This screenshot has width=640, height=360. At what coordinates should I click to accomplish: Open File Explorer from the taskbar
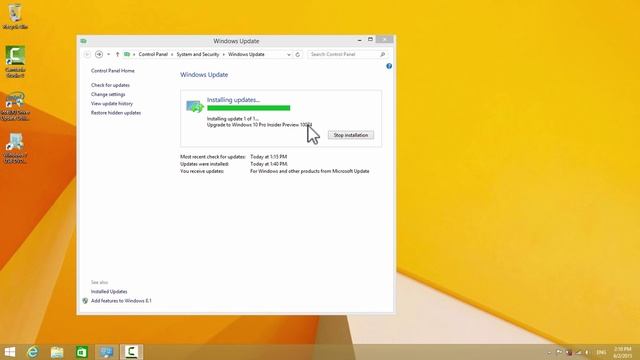(x=57, y=352)
